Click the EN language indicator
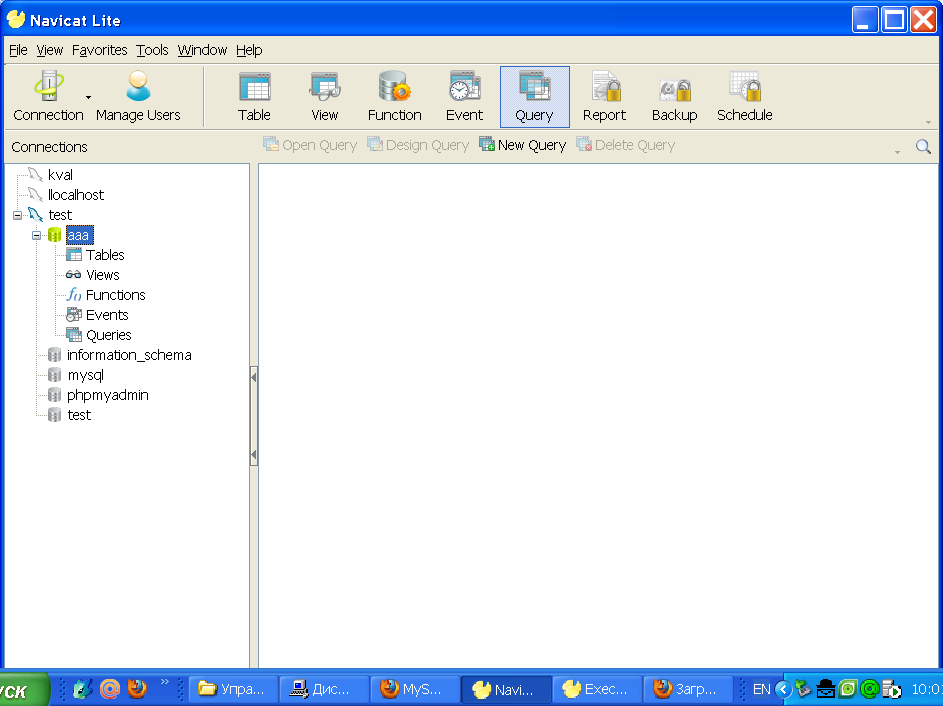The width and height of the screenshot is (943, 706). click(761, 689)
